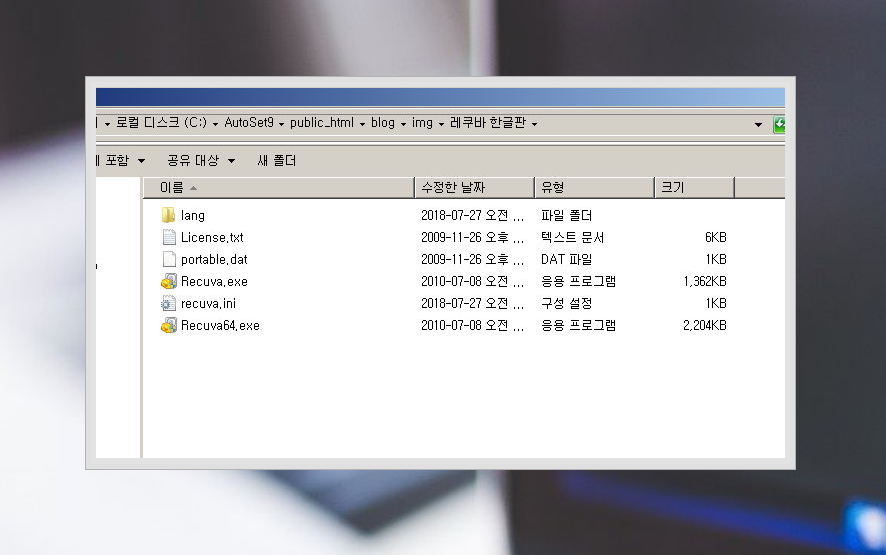The width and height of the screenshot is (886, 555).
Task: Click the License.txt file icon
Action: [168, 237]
